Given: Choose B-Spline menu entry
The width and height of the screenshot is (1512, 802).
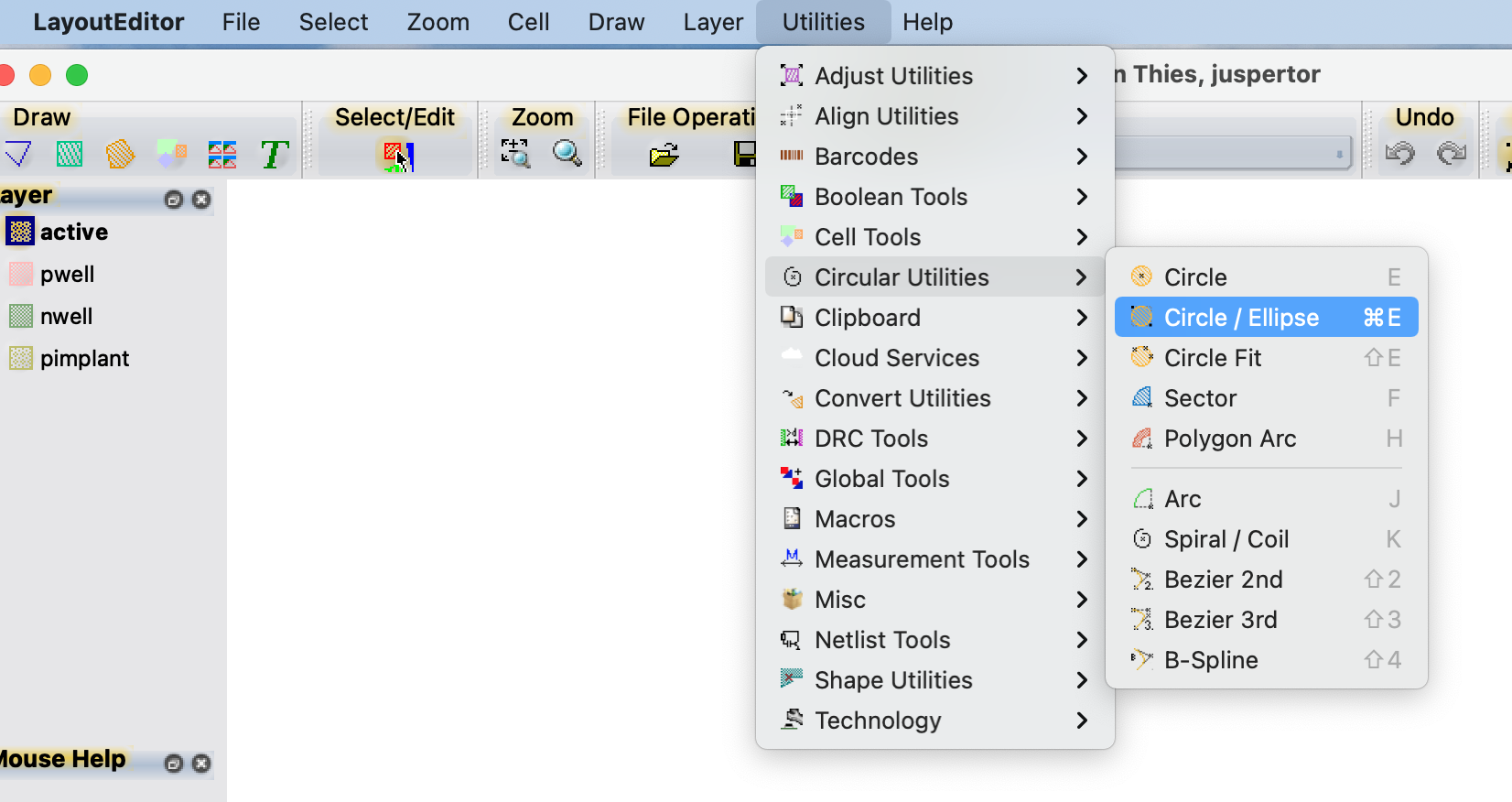Looking at the screenshot, I should [1267, 660].
